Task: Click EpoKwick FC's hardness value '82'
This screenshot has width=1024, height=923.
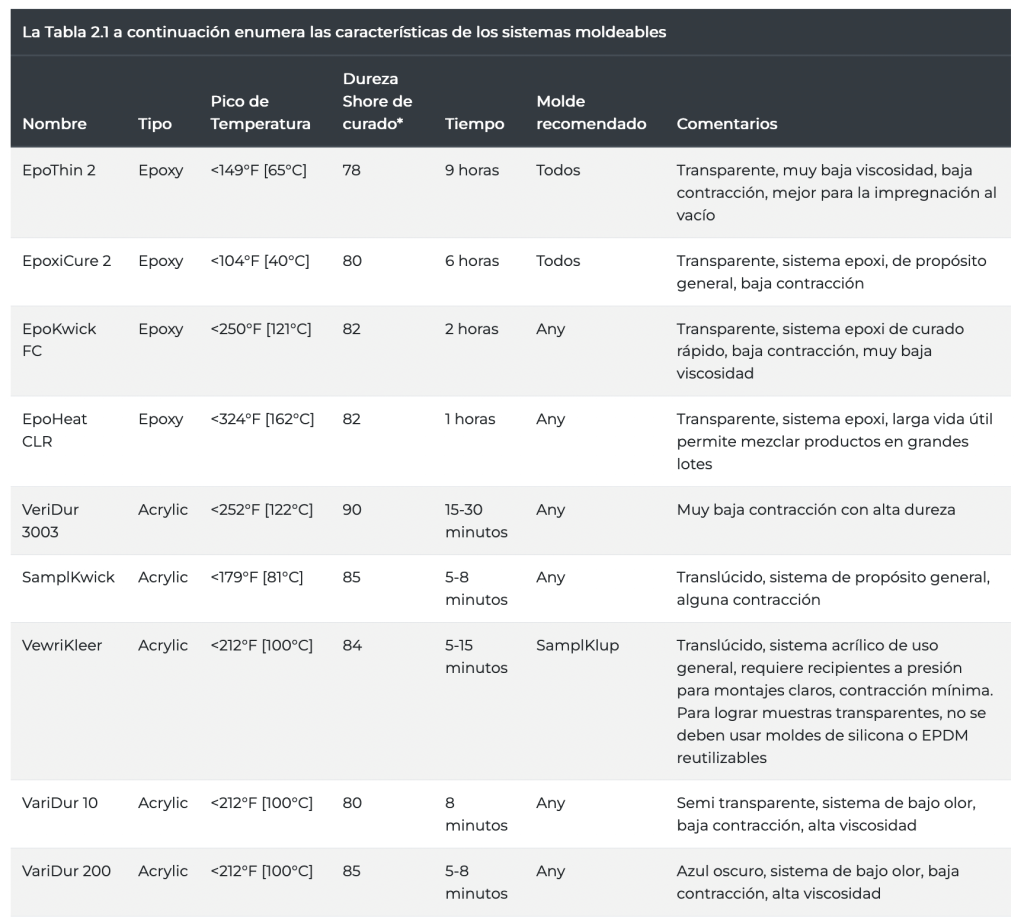Action: (351, 329)
